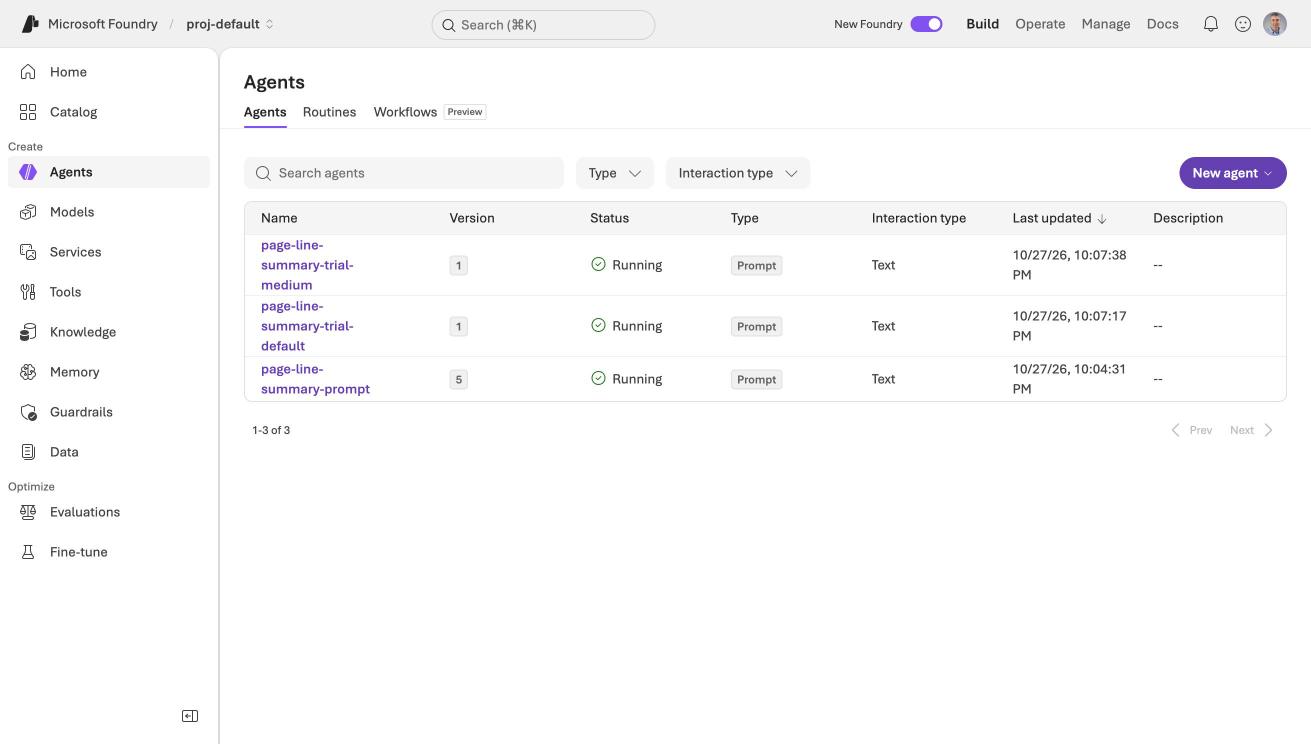Open the Fine-tune flask icon
This screenshot has height=744, width=1311.
point(28,552)
